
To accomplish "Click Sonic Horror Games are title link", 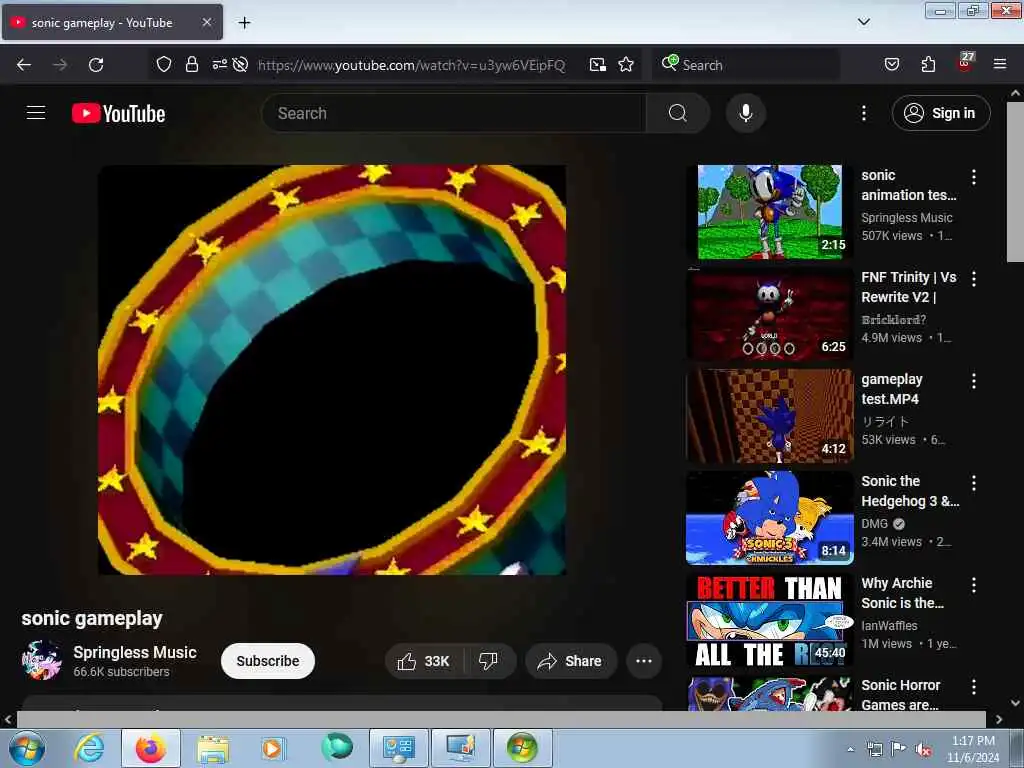I will (x=901, y=695).
